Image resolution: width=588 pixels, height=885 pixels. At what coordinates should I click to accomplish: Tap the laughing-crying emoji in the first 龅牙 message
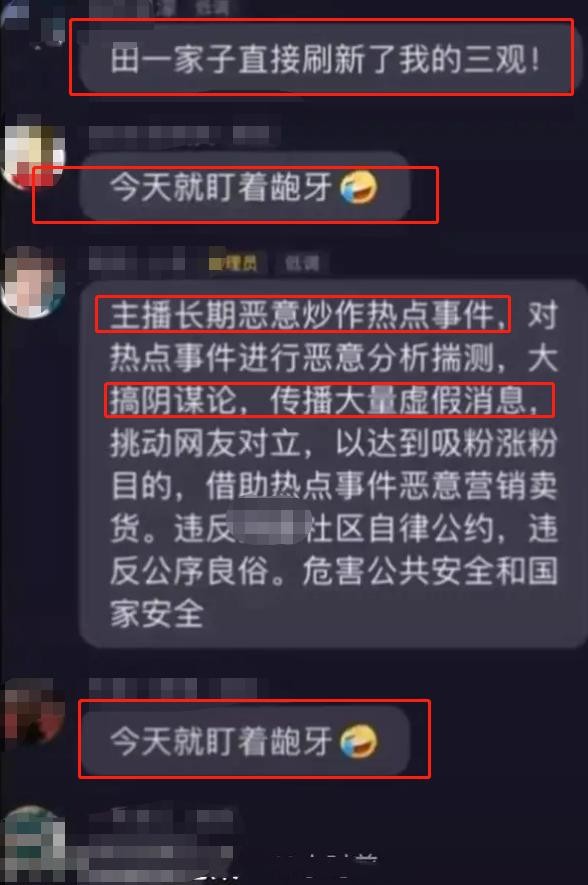358,187
